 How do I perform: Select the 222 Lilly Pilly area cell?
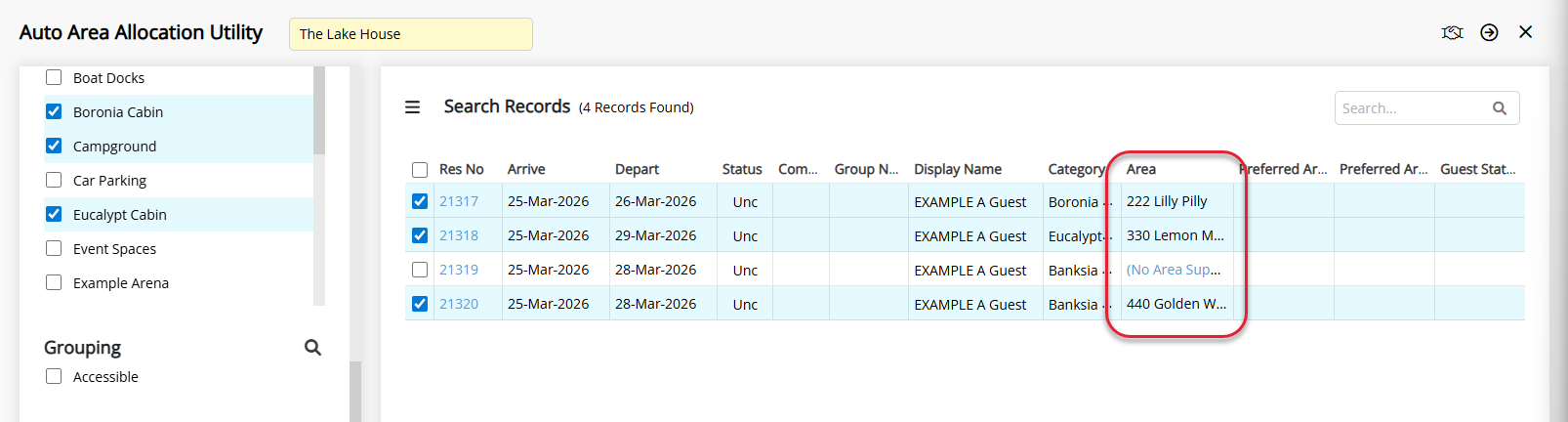point(1176,201)
